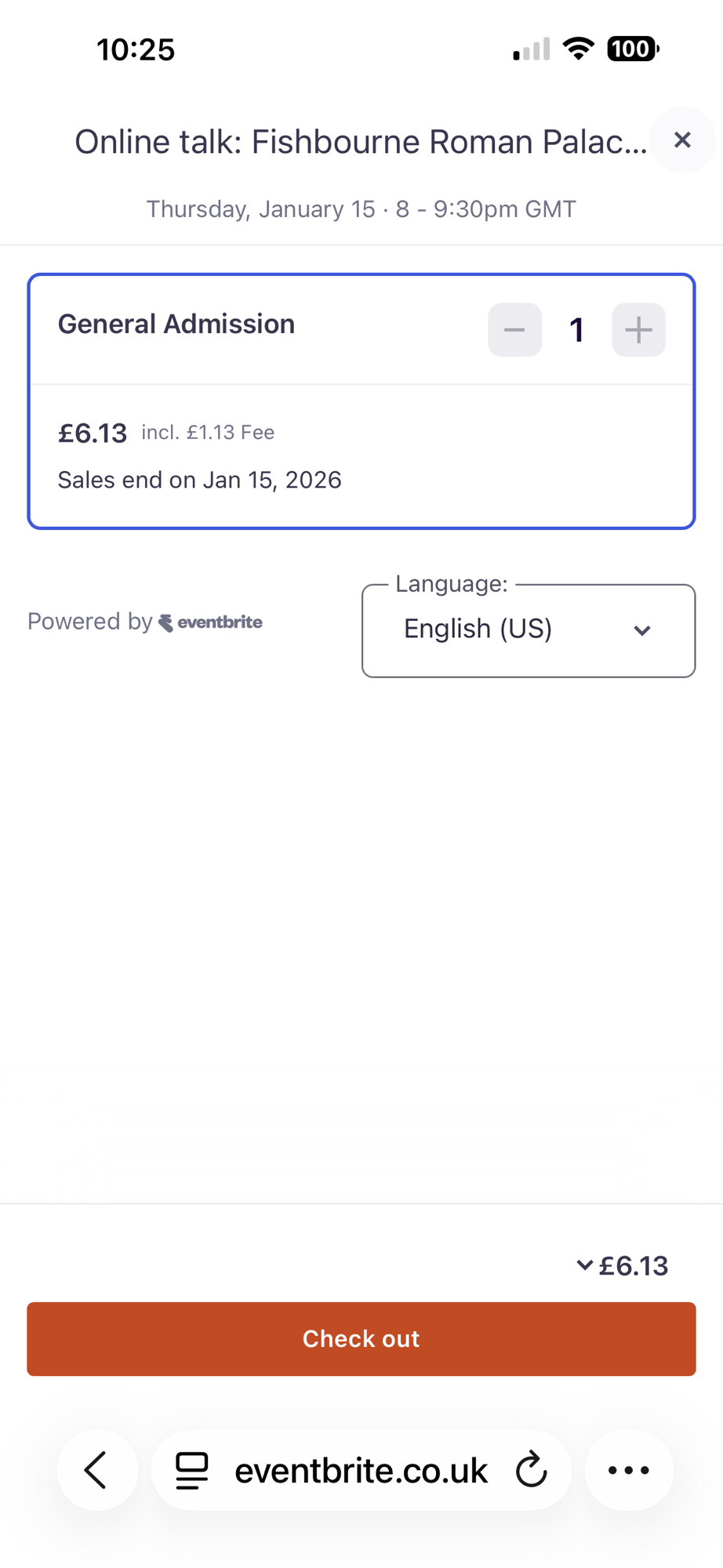Screen dimensions: 723x1568
Task: Open the Language dropdown
Action: point(528,630)
